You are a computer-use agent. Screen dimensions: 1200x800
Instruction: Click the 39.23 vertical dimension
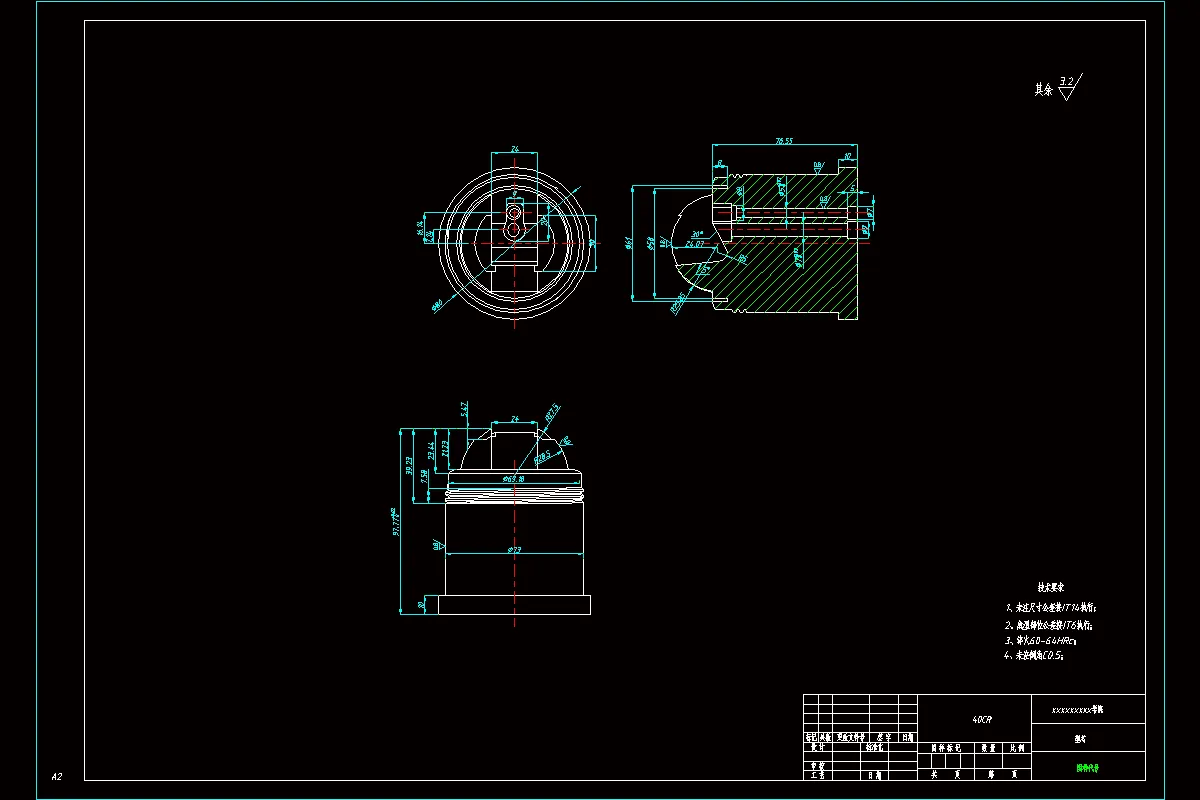pyautogui.click(x=410, y=466)
